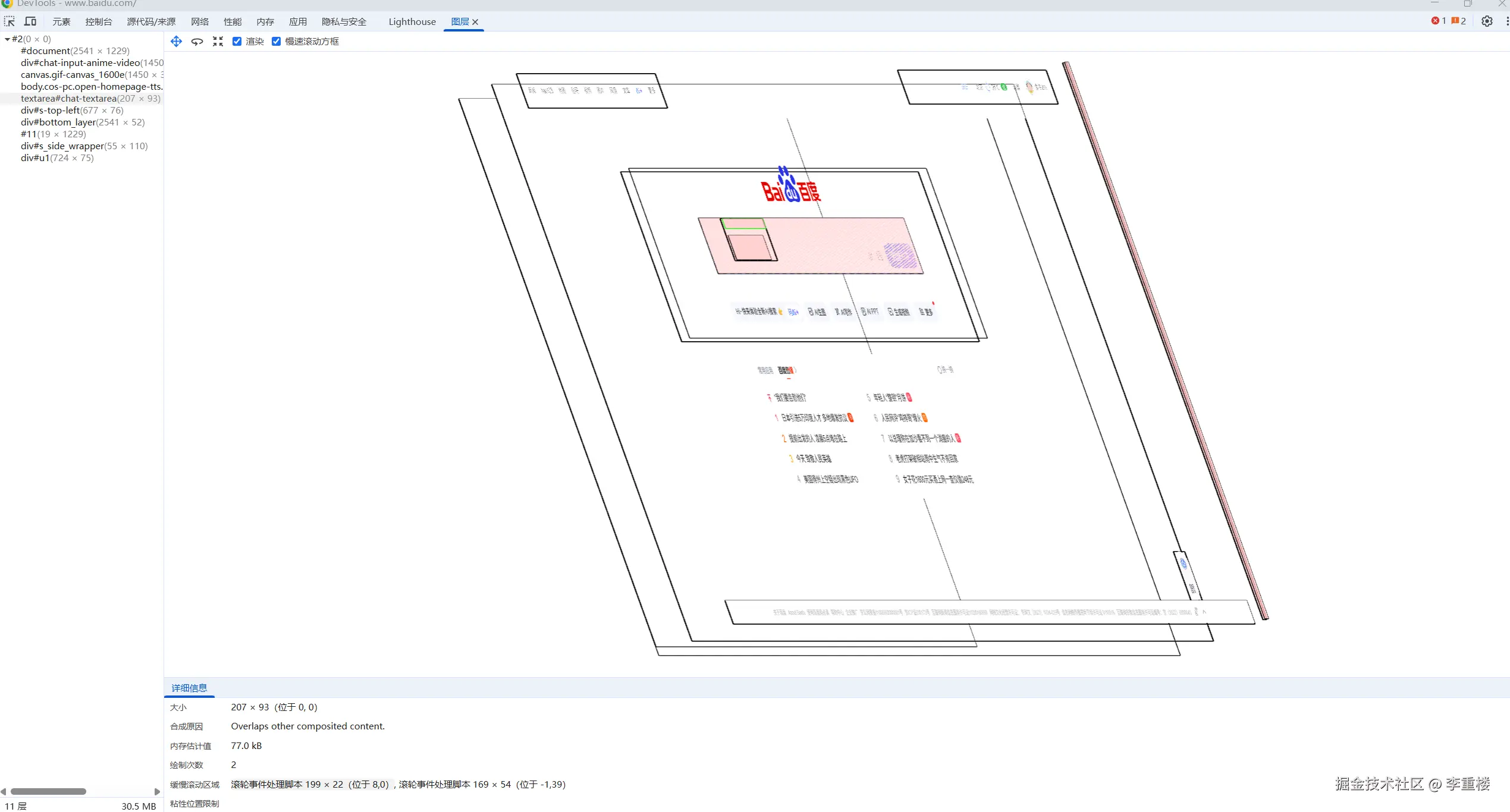Select the rotate mode tool
This screenshot has width=1510, height=812.
click(197, 41)
